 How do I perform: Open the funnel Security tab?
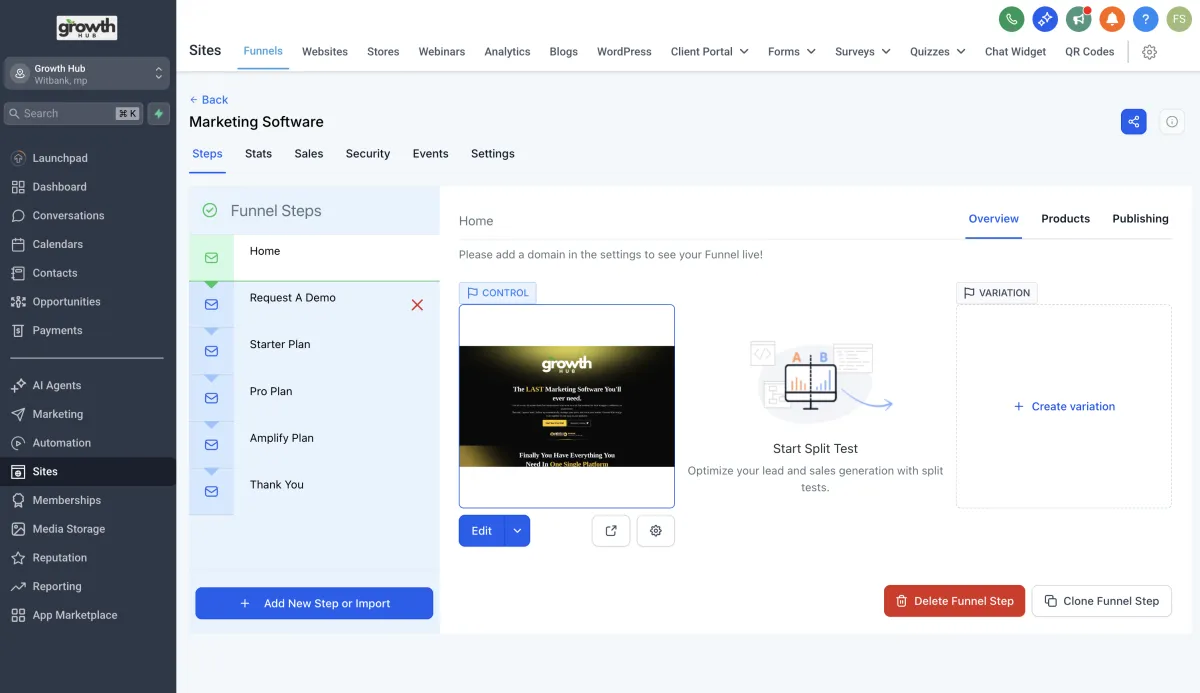pyautogui.click(x=368, y=154)
